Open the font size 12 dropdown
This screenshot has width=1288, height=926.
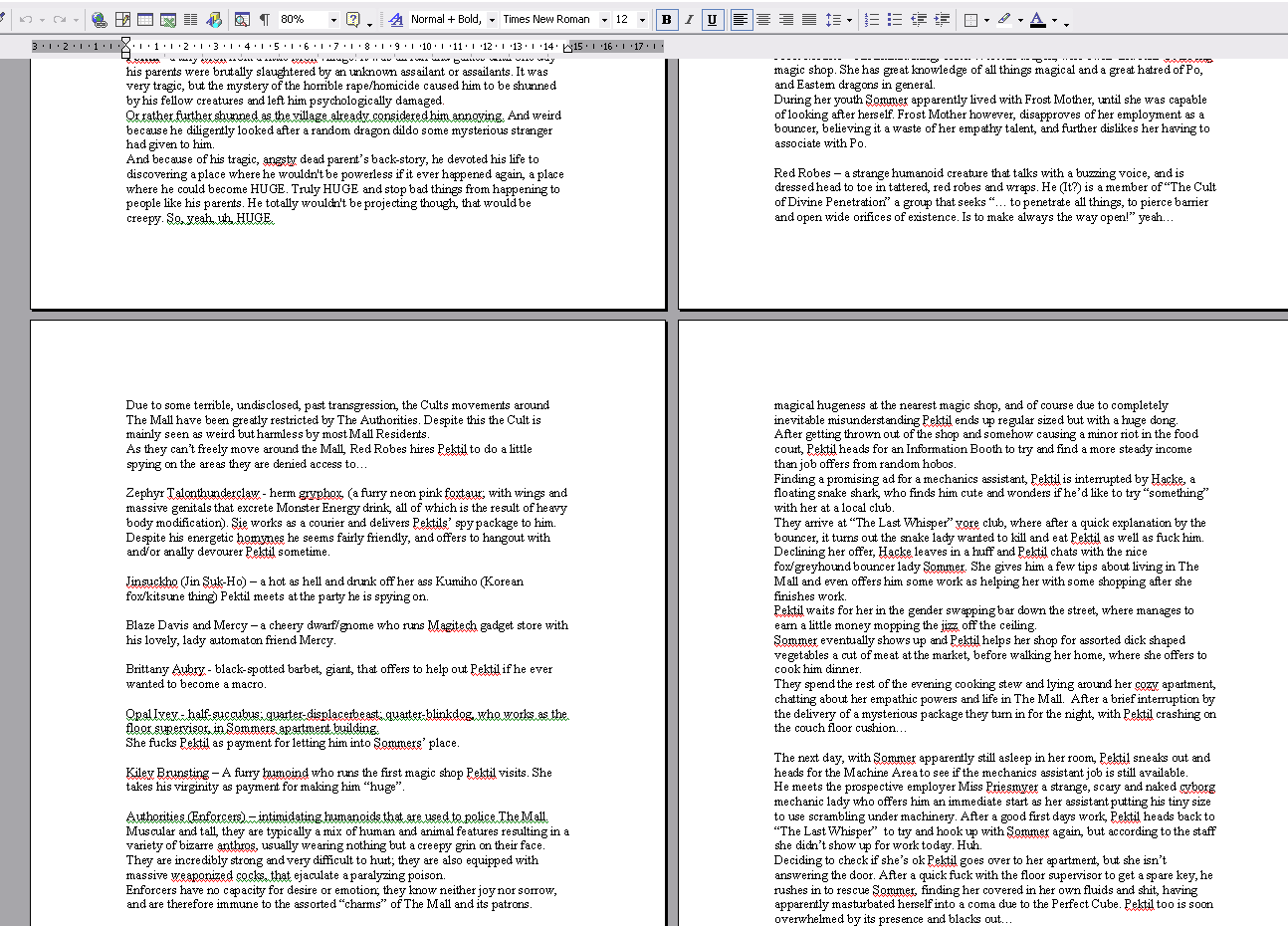click(642, 19)
